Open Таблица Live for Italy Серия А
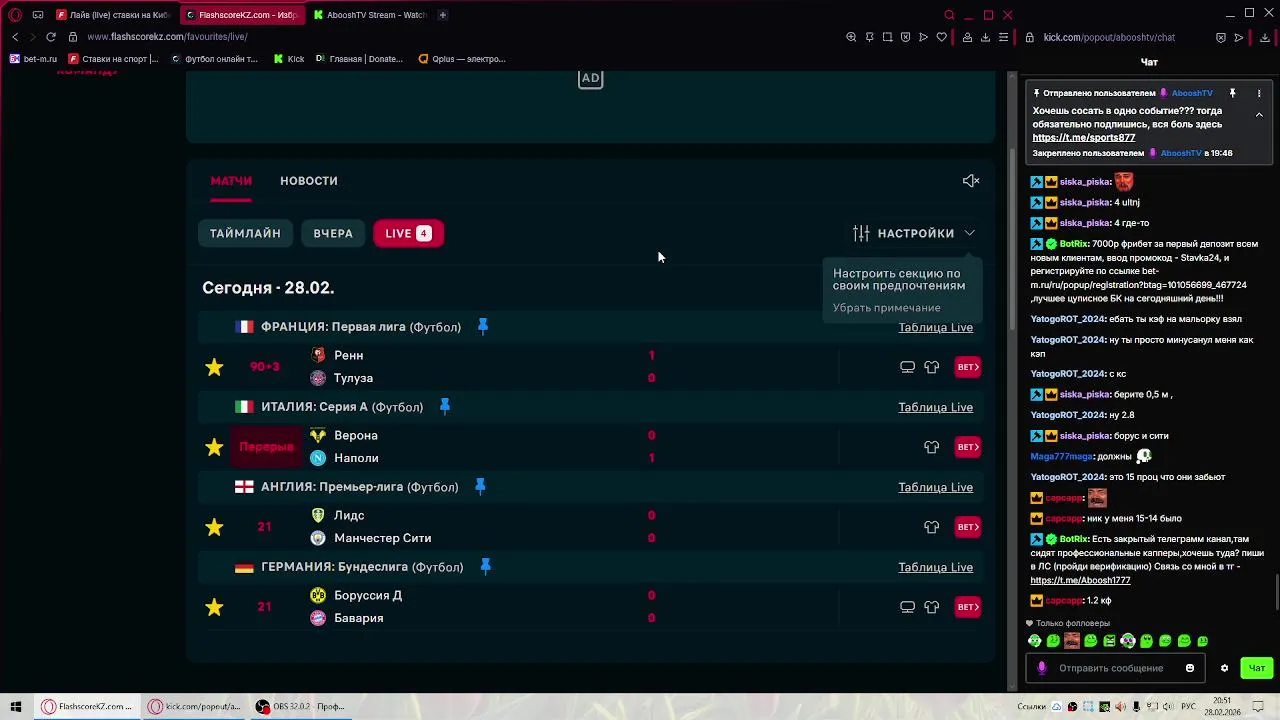The height and width of the screenshot is (720, 1280). [935, 407]
